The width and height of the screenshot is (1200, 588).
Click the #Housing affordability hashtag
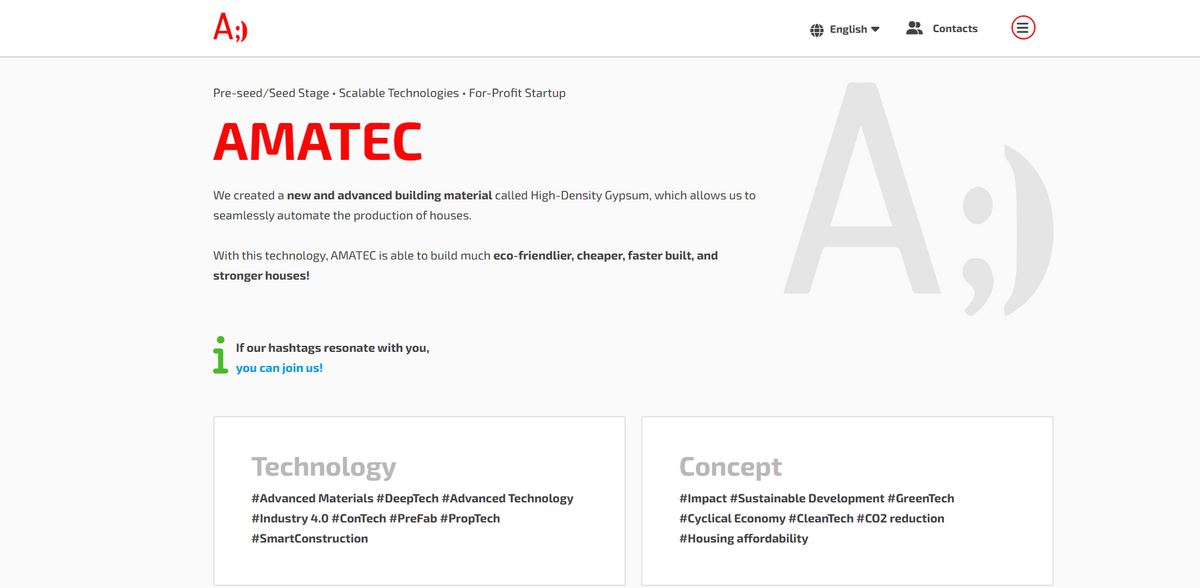[x=743, y=538]
